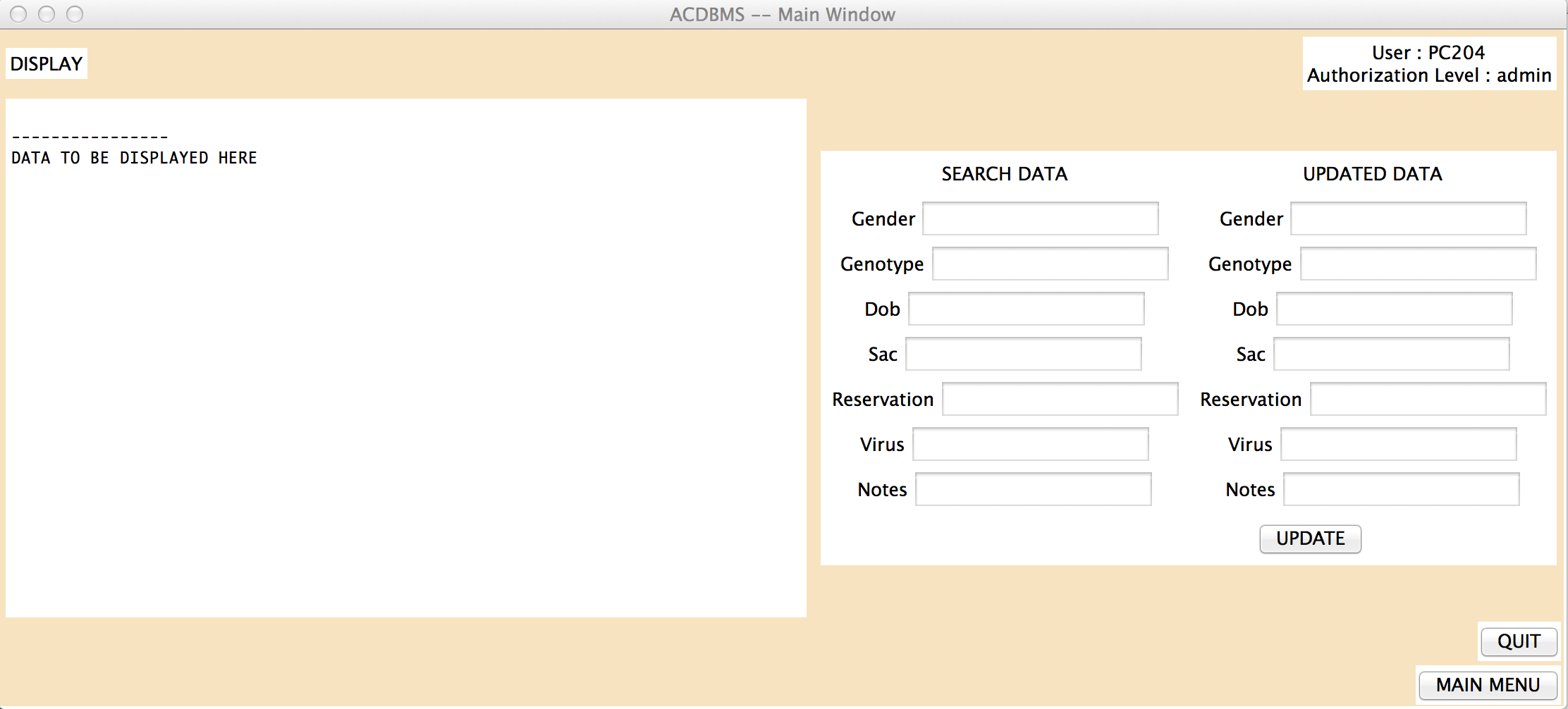Click the Updated Data Notes field

[x=1401, y=489]
